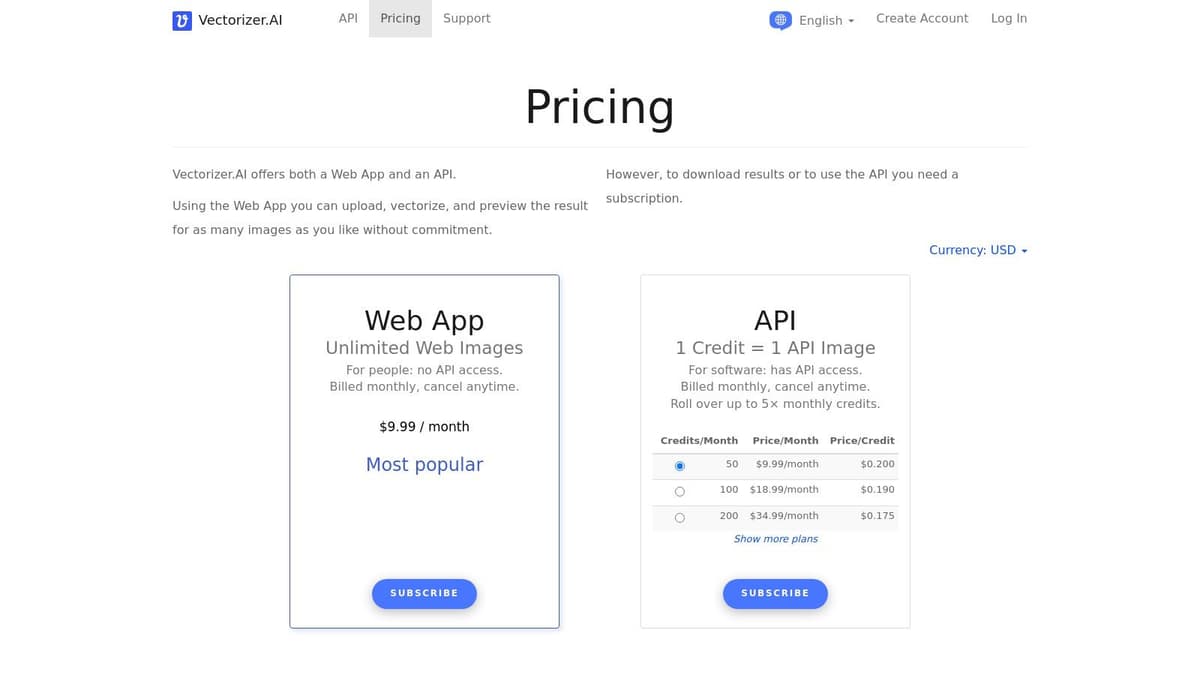Click the Web App plan card

pos(424,520)
